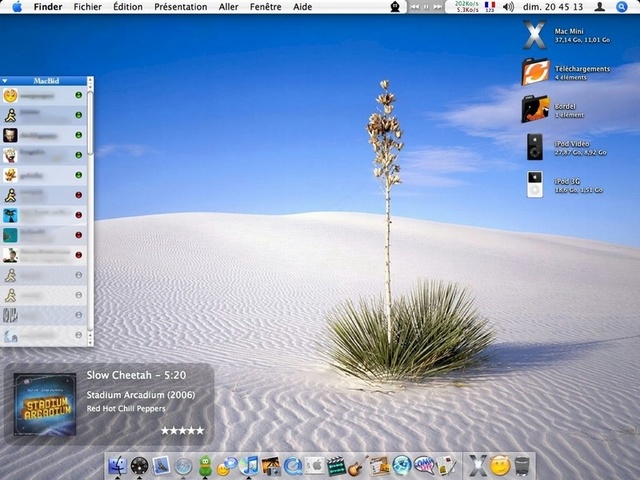Select contact with person photo avatar

44,255
